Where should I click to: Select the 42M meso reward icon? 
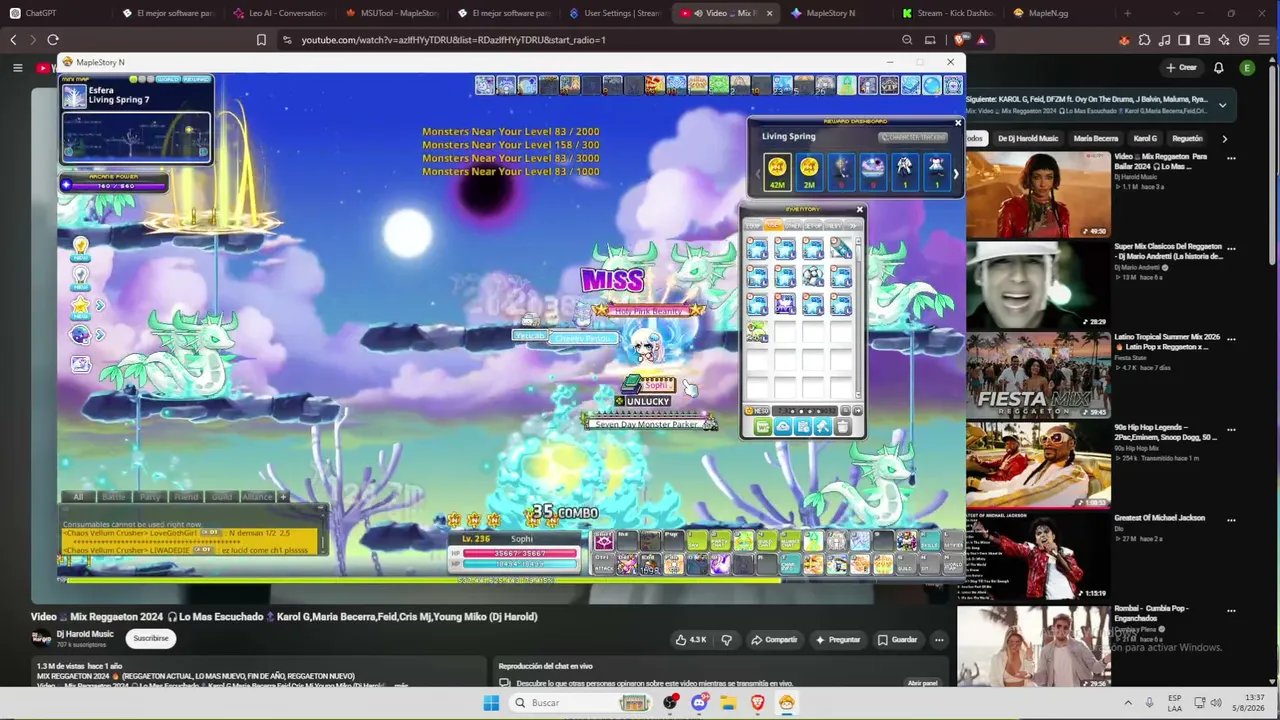coord(777,171)
